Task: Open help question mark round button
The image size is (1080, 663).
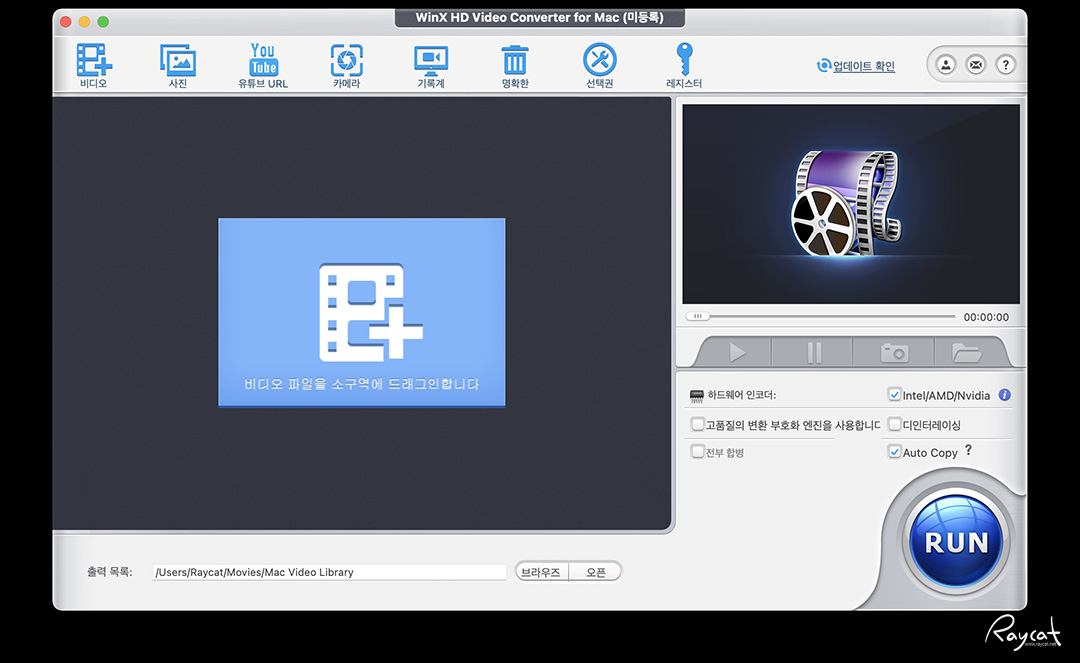Action: (1006, 65)
